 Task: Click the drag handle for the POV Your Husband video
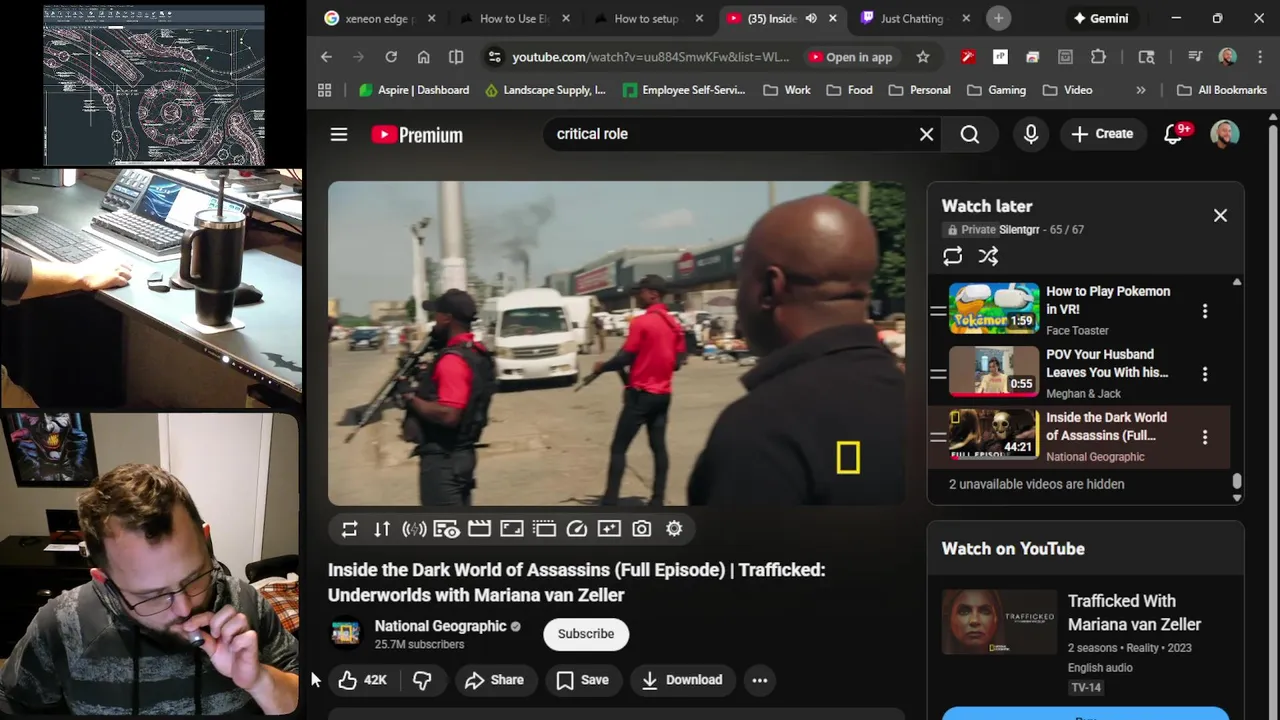tap(938, 374)
